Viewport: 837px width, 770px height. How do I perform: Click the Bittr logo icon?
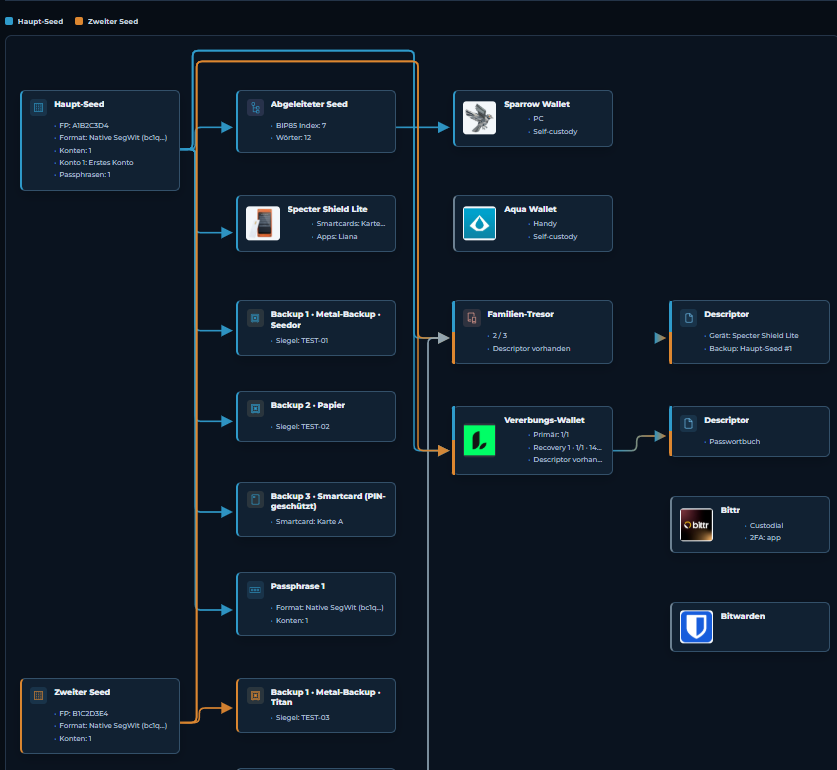pyautogui.click(x=696, y=524)
